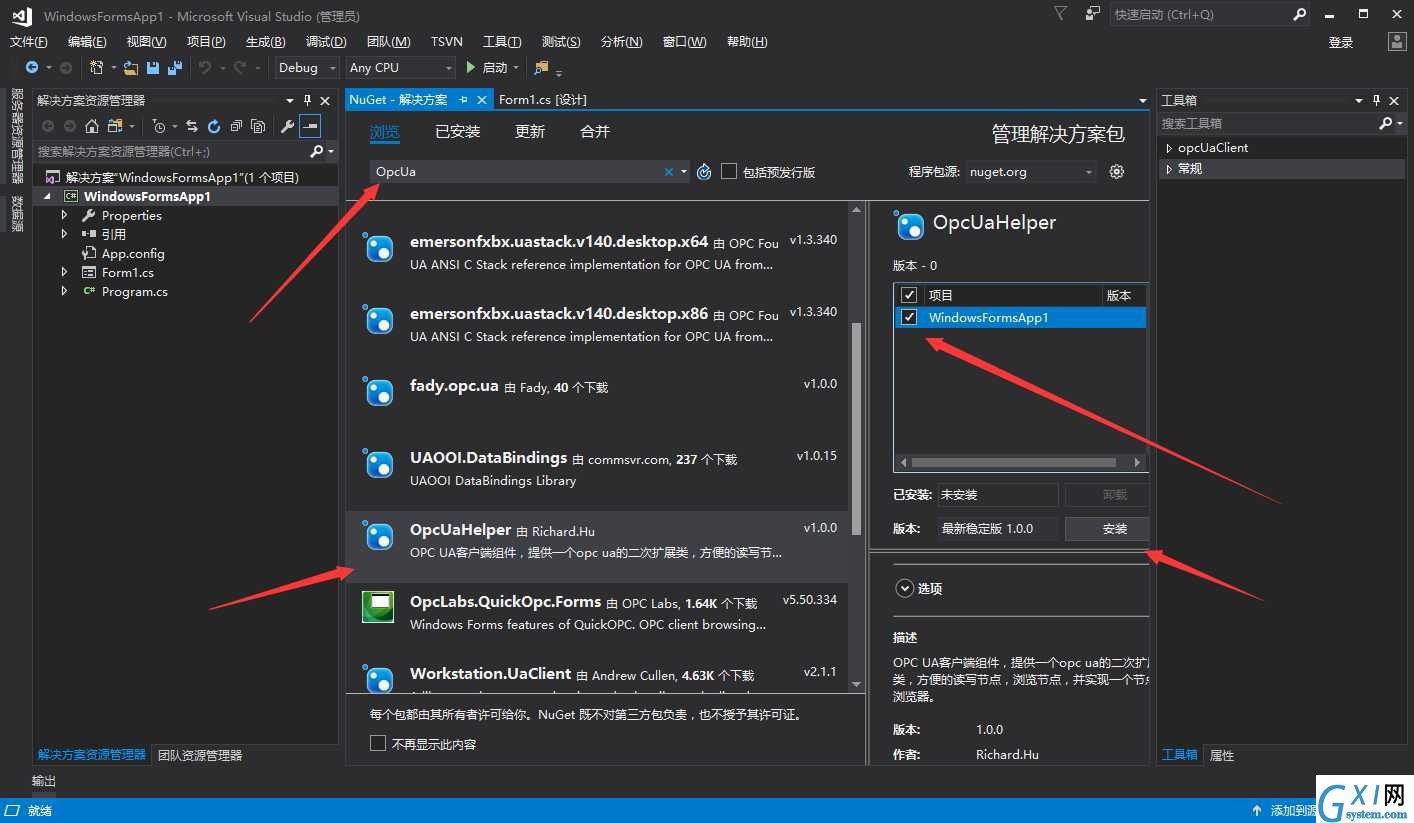Click the Undo arrow icon
Screen dimensions: 1414x823
point(204,68)
